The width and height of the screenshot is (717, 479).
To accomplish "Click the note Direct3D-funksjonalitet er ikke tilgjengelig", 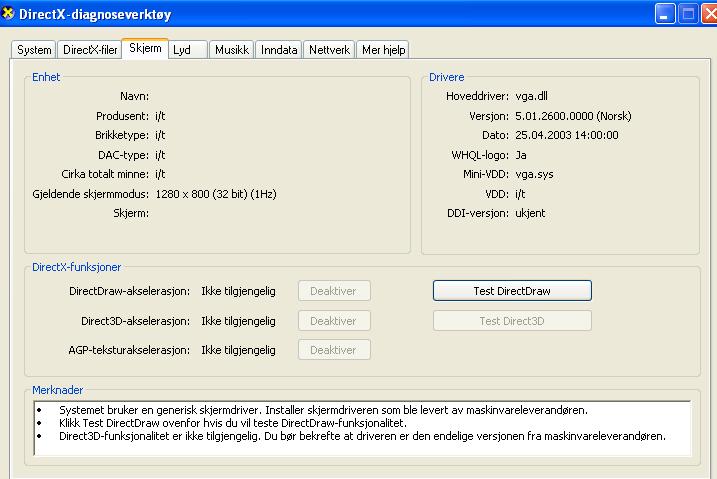I will tap(362, 436).
